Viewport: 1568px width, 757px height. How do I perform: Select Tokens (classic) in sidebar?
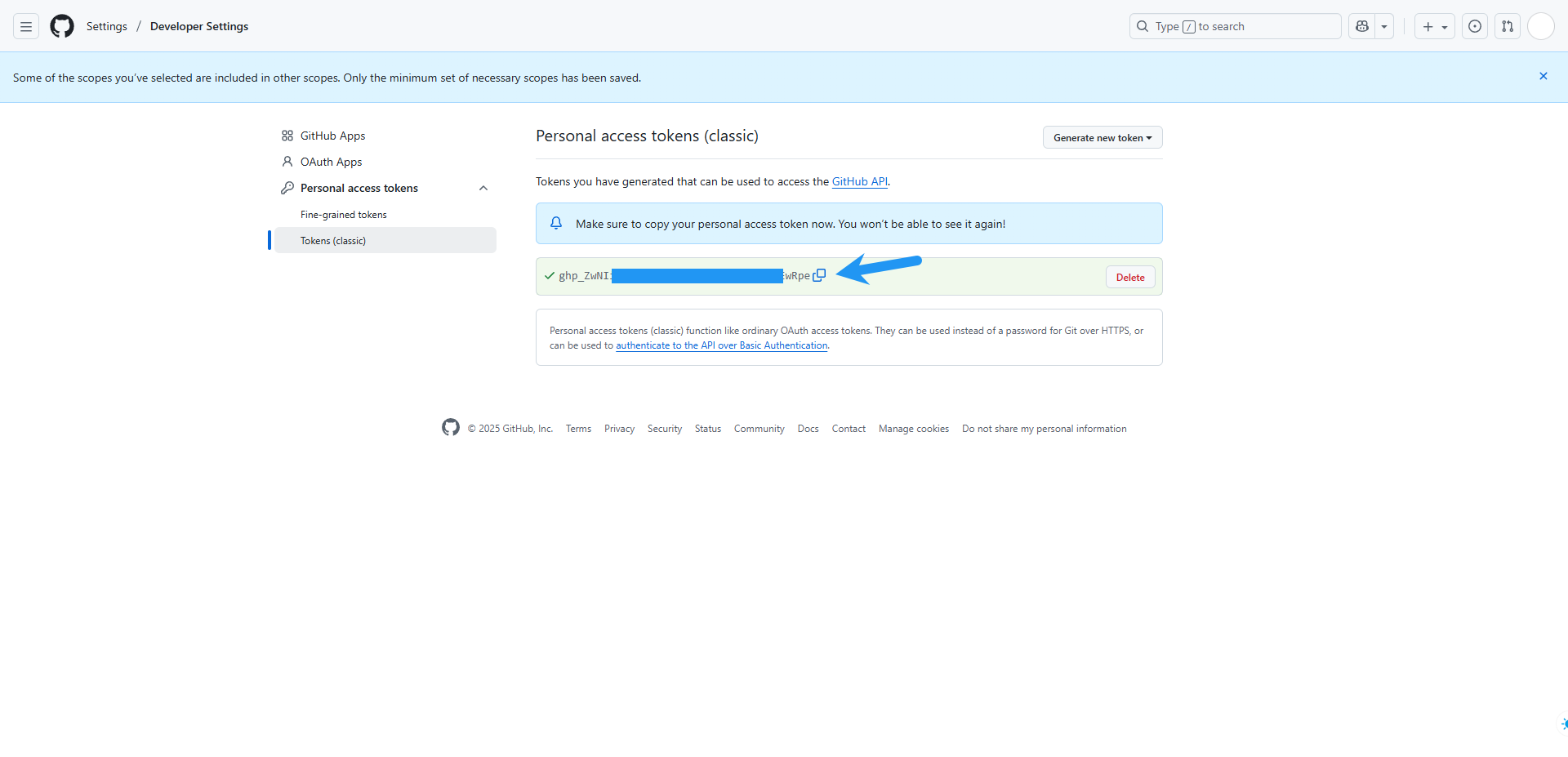[333, 241]
